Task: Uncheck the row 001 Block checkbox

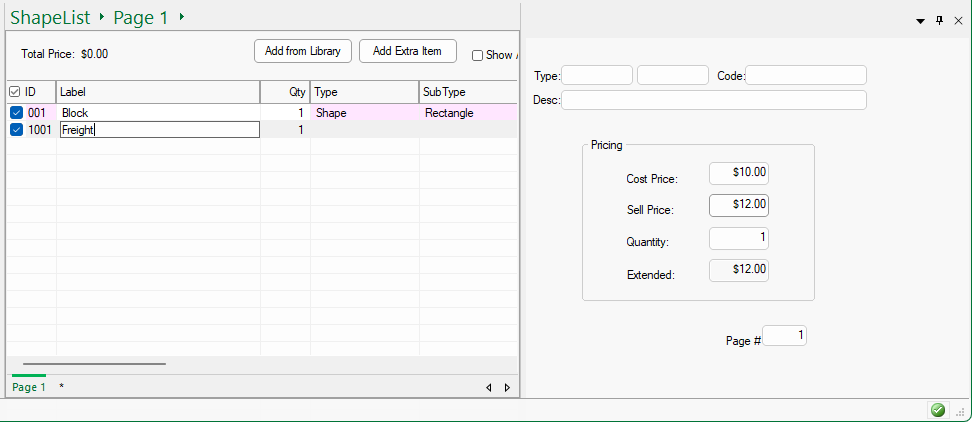Action: tap(16, 113)
